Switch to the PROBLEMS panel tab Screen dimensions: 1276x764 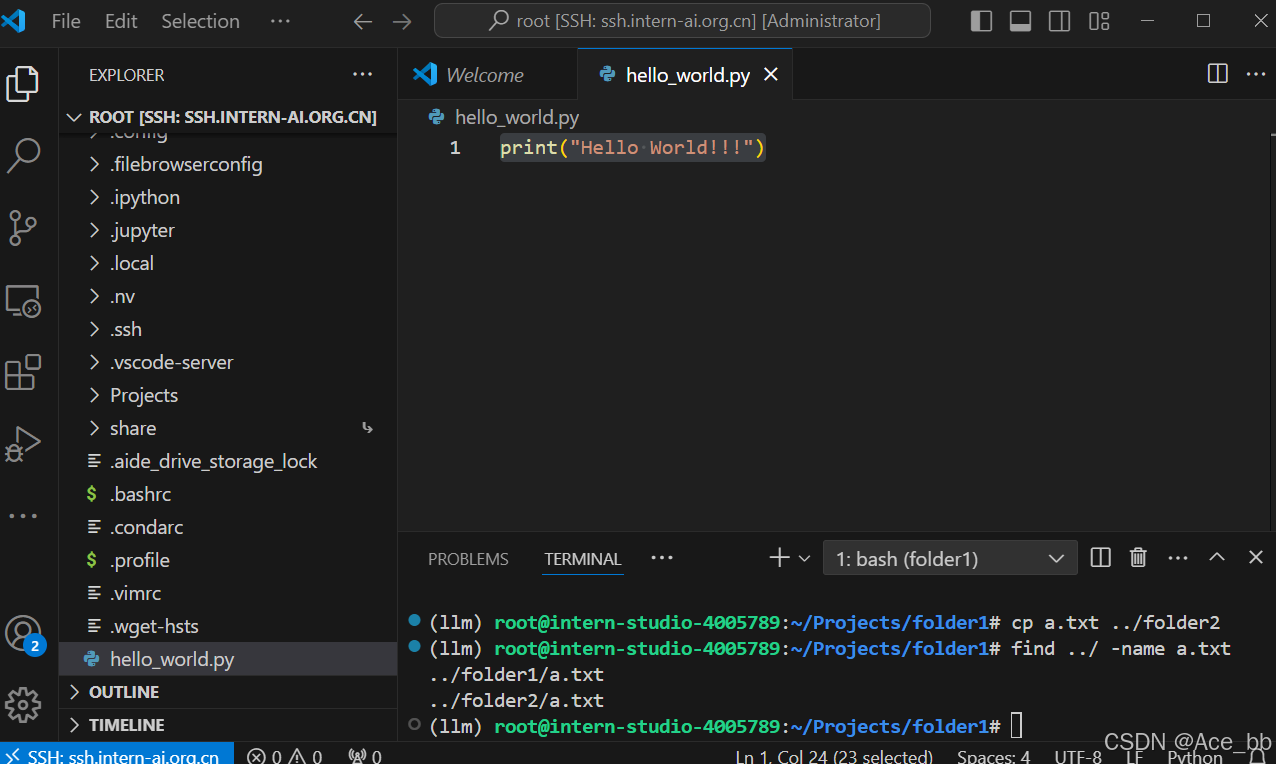468,559
